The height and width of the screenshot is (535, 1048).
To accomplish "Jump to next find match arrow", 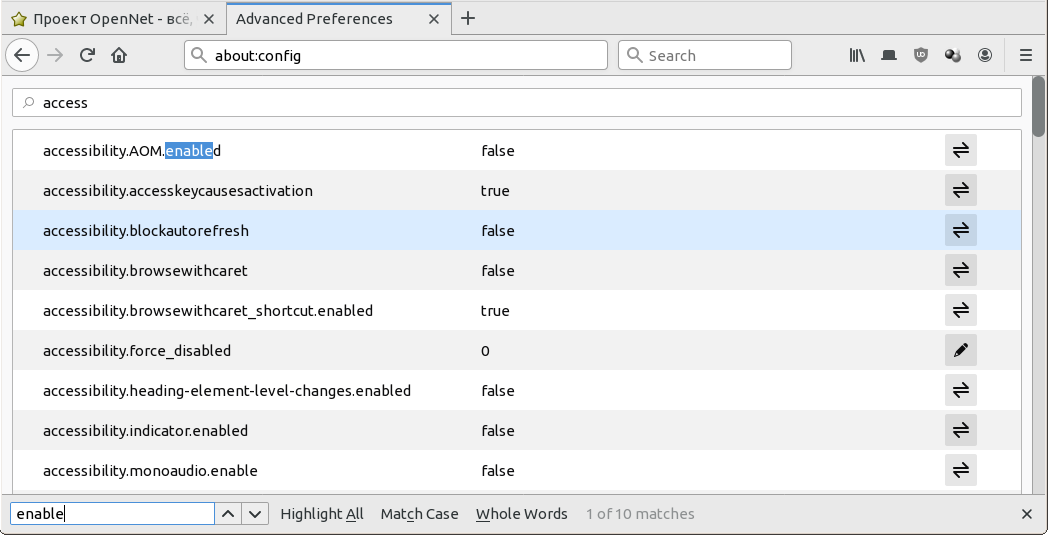I will (x=256, y=514).
